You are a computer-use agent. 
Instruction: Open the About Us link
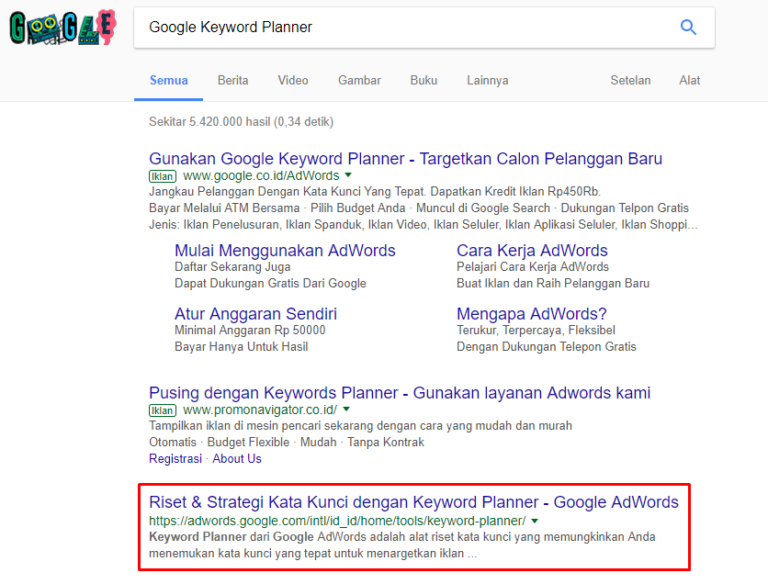(237, 459)
